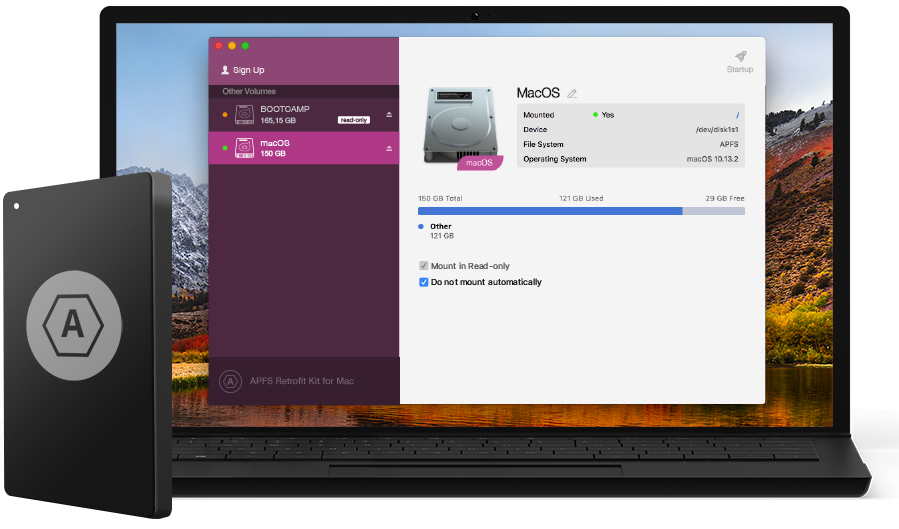Viewport: 899px width, 529px height.
Task: Click the pink macOS tag on the drive image
Action: point(479,163)
